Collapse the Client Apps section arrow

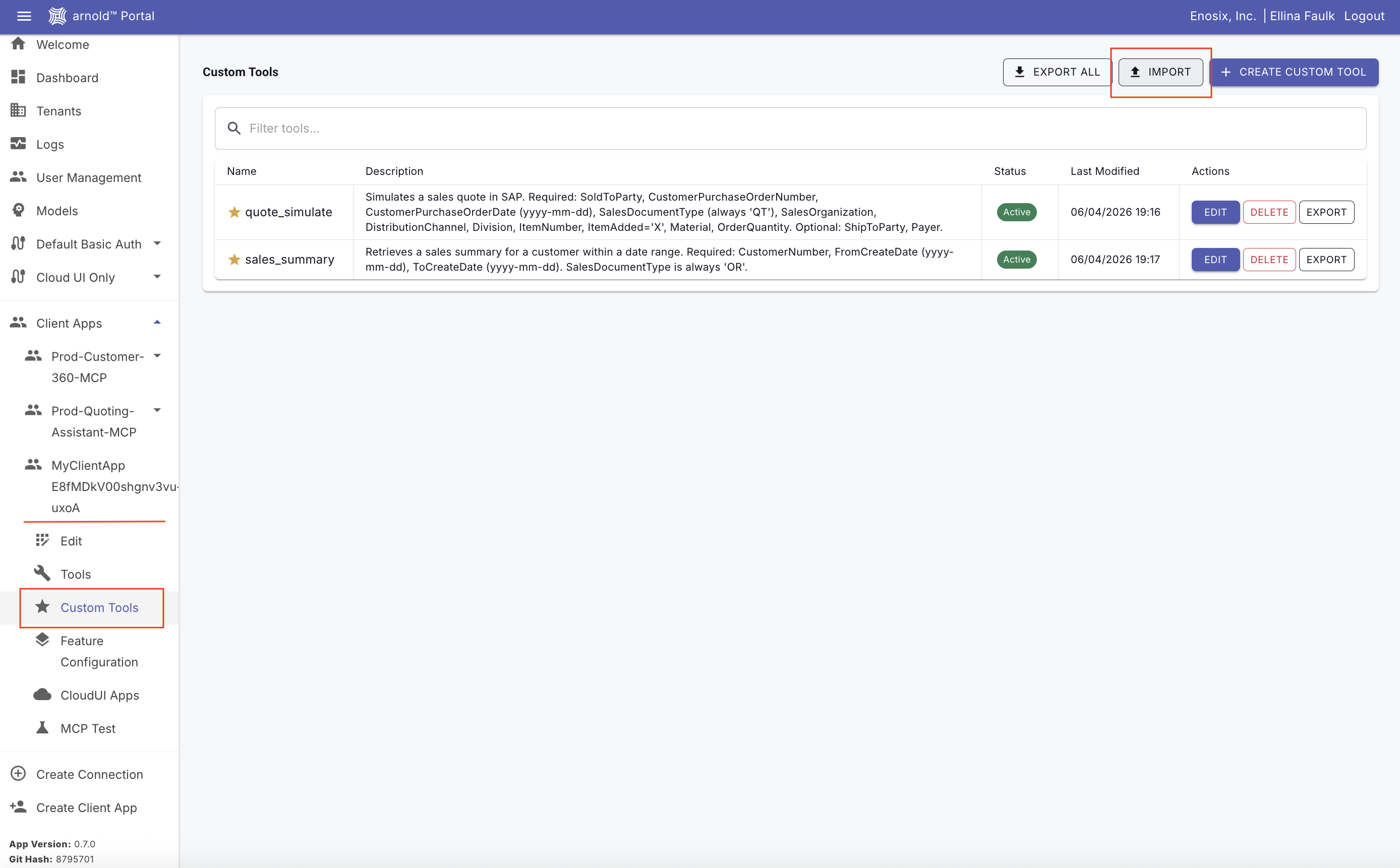click(157, 323)
